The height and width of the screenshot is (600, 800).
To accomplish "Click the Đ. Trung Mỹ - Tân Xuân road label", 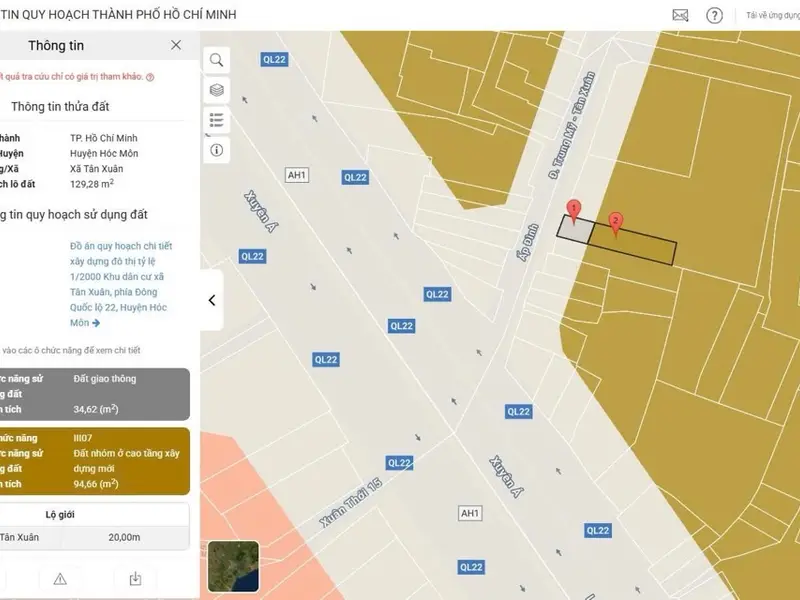I will pyautogui.click(x=571, y=125).
